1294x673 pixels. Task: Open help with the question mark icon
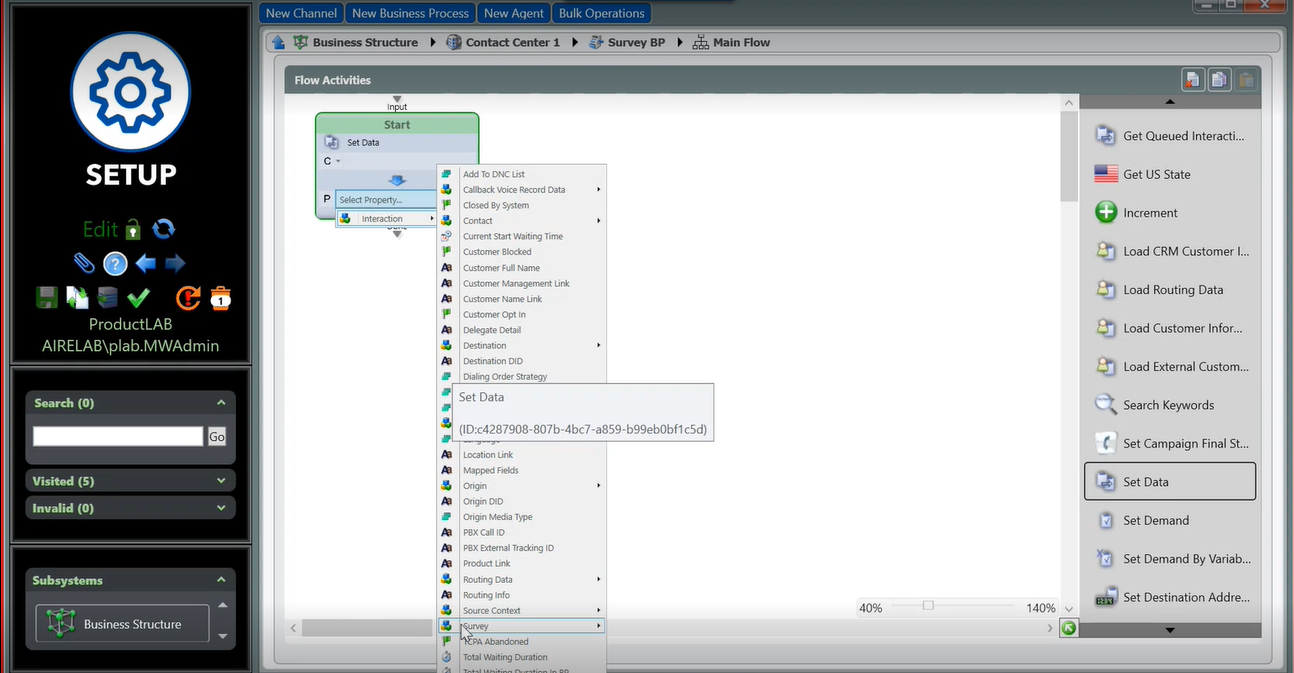(x=115, y=264)
